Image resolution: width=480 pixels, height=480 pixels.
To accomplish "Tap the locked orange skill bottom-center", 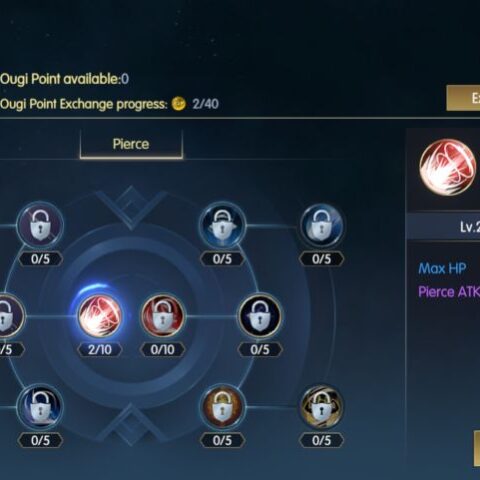I will 222,407.
